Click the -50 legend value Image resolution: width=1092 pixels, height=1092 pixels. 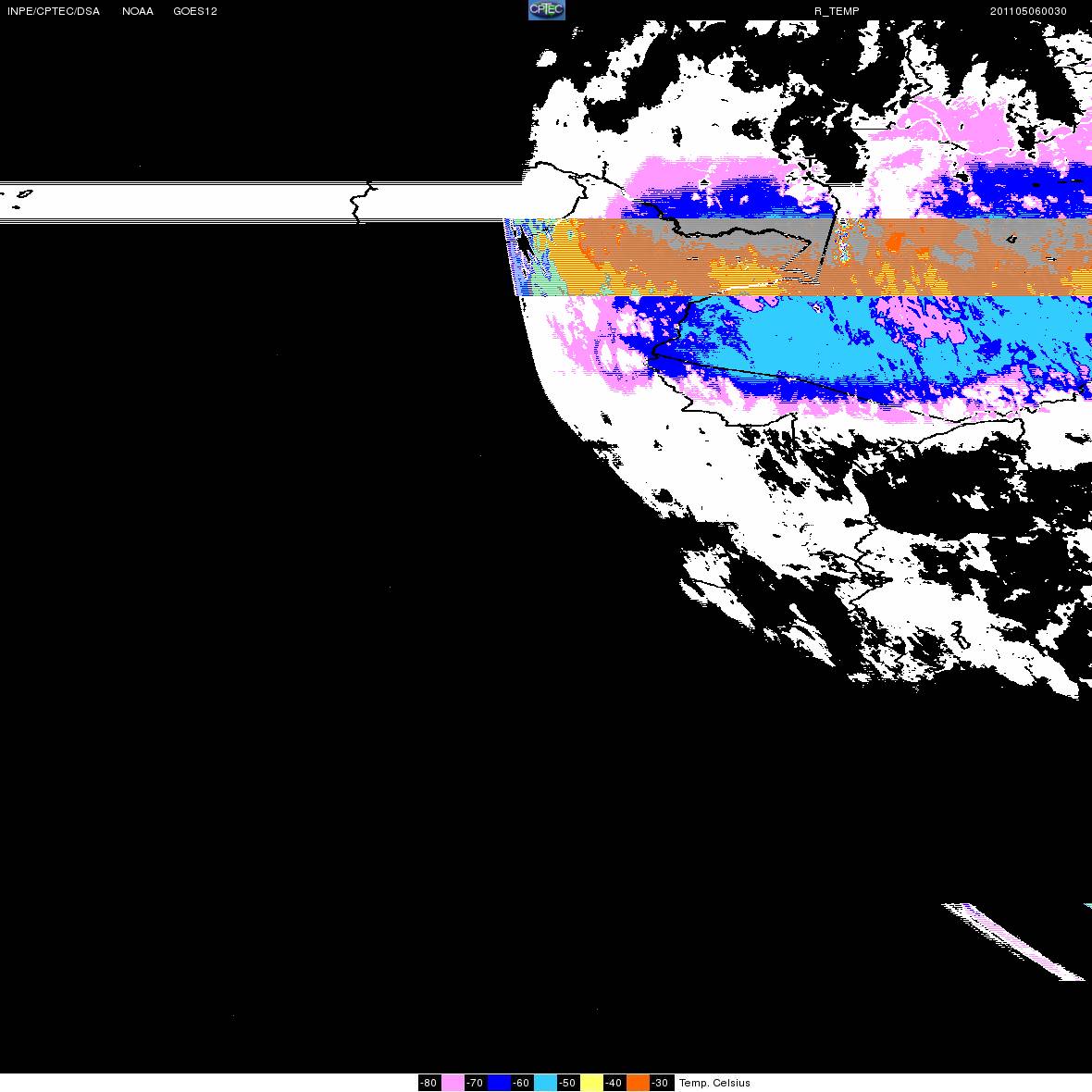coord(567,1083)
